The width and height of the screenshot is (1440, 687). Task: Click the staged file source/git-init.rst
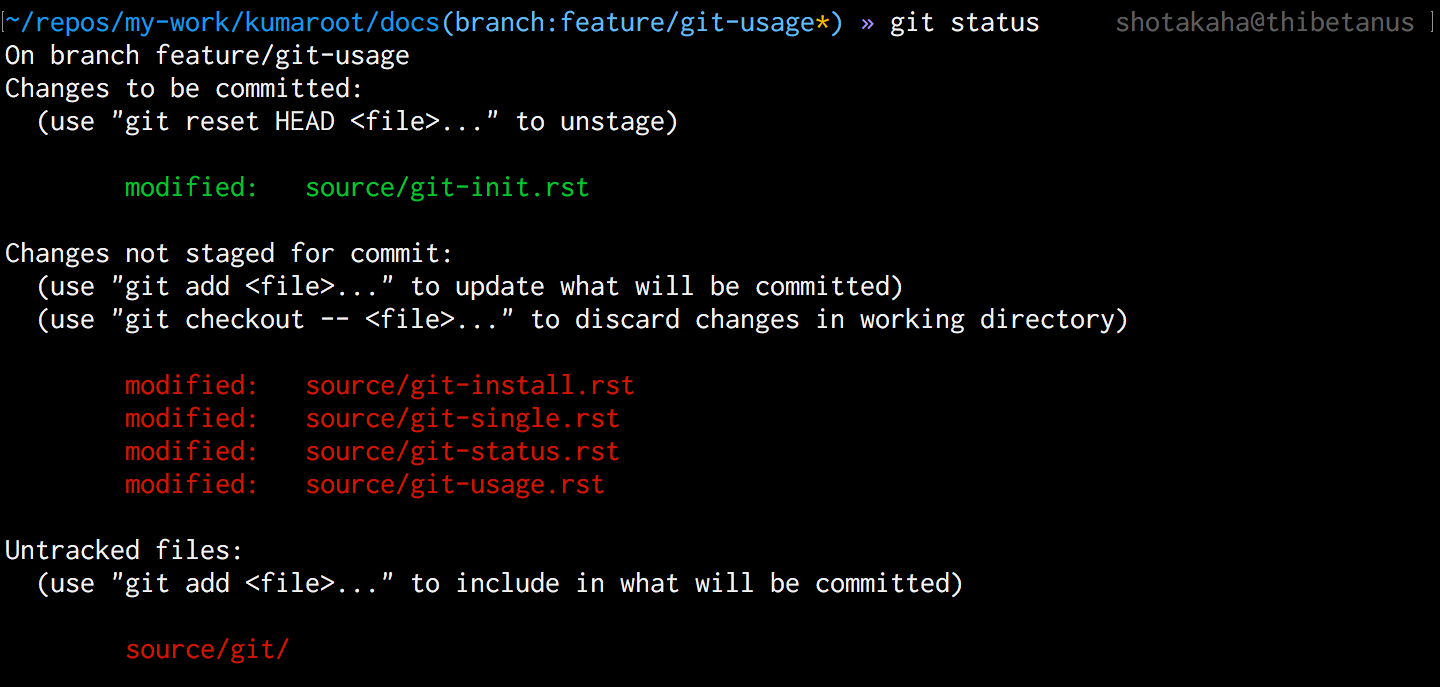point(447,188)
